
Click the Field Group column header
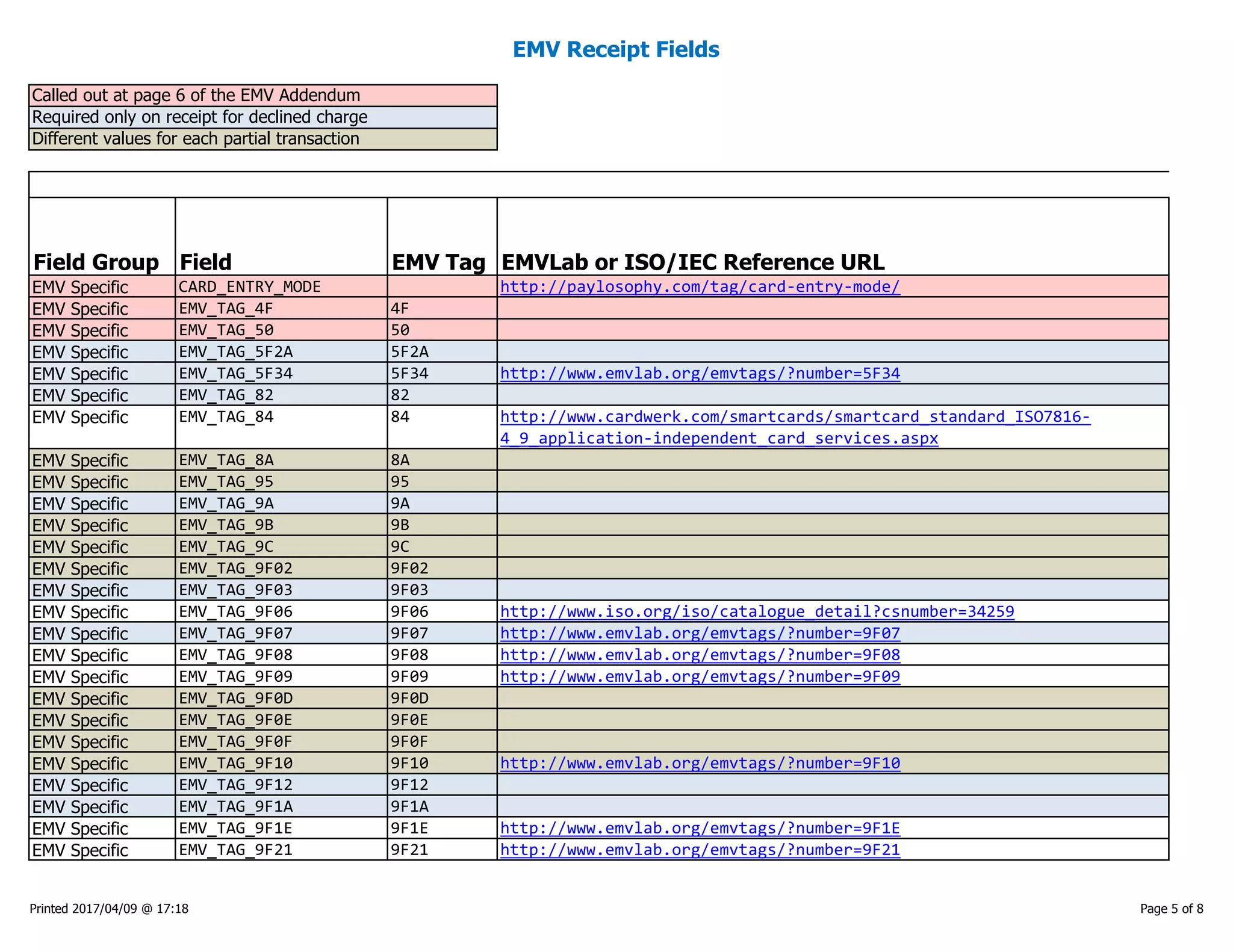[x=96, y=262]
